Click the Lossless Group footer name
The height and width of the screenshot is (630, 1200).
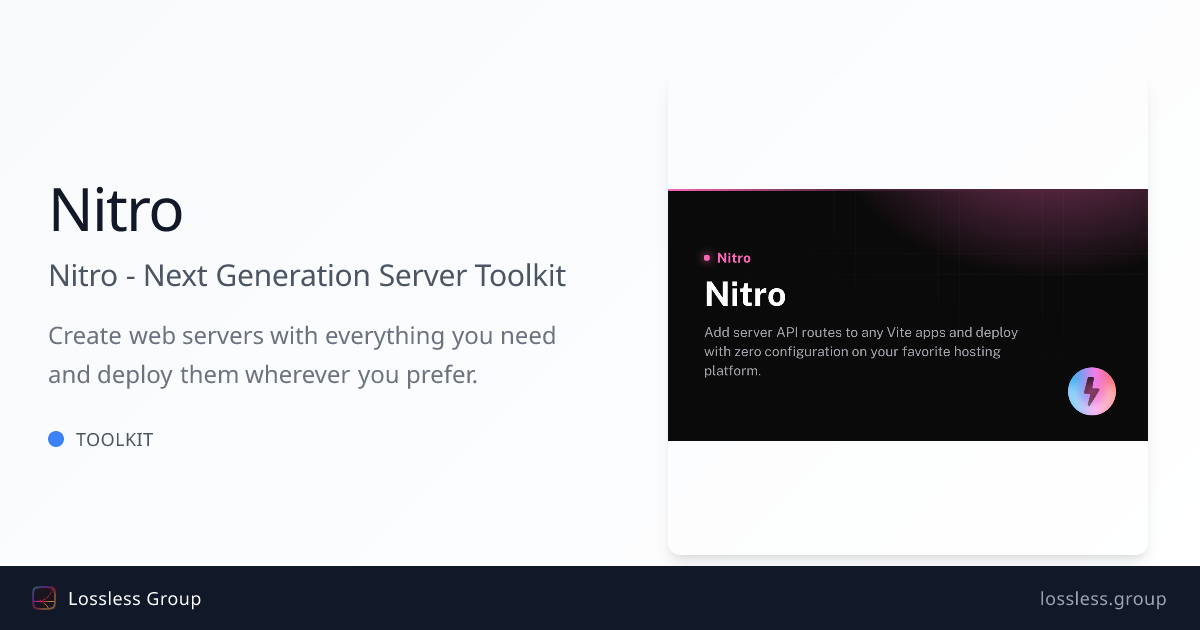135,598
